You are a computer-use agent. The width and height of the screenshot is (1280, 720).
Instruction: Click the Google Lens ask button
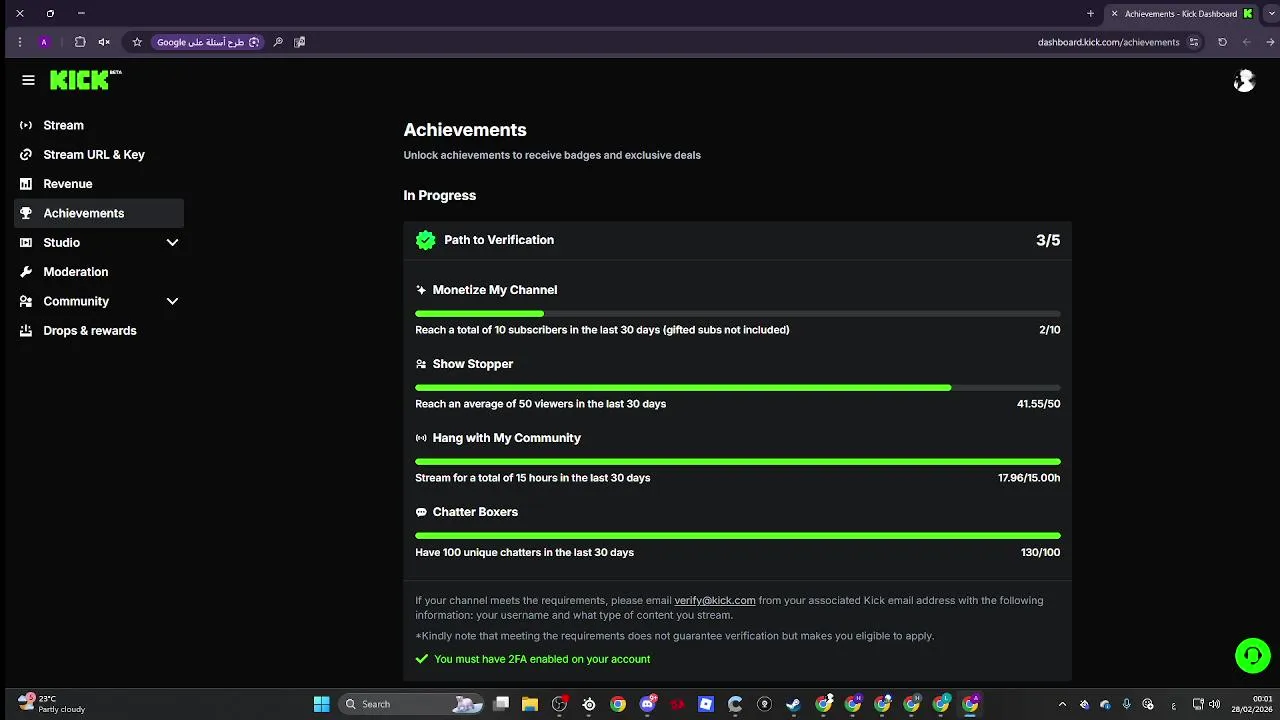[x=208, y=42]
